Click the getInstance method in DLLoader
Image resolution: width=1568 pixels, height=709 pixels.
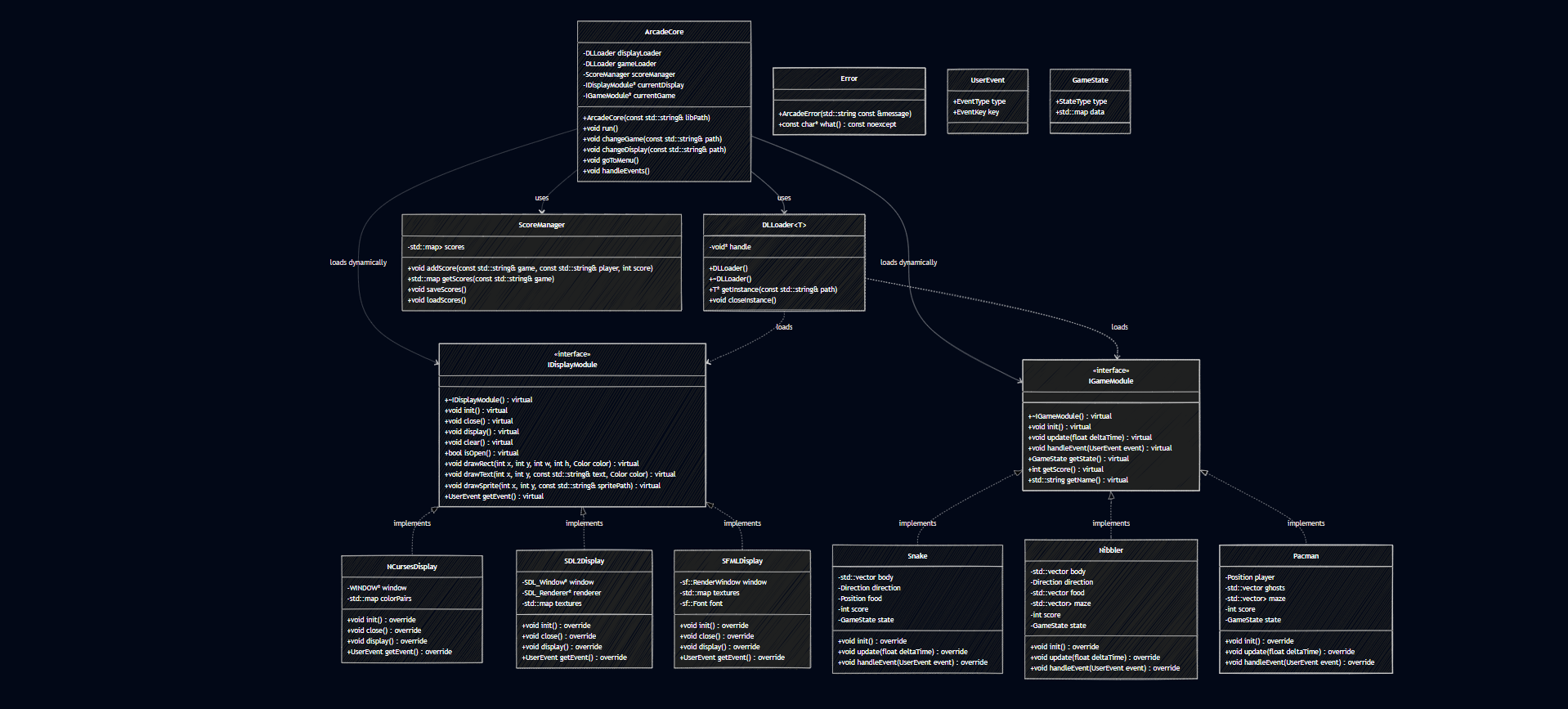(x=773, y=289)
